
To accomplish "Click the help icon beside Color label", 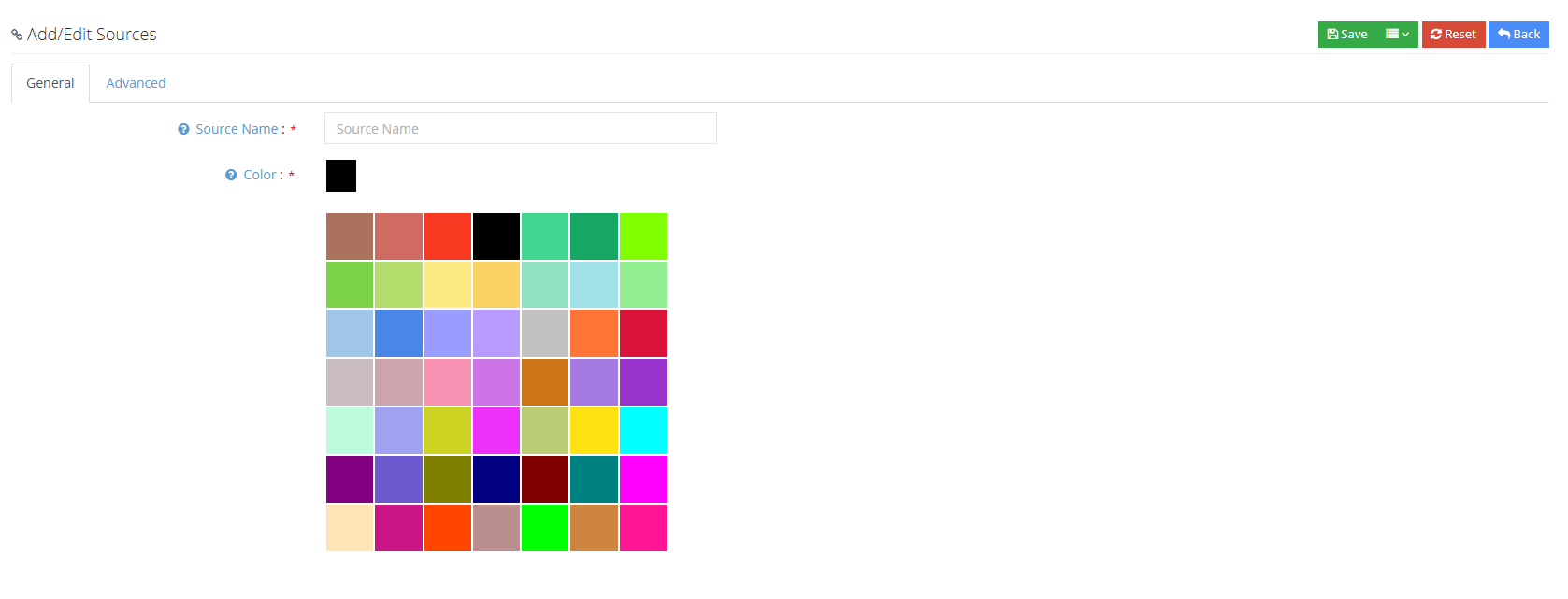I will tap(231, 175).
